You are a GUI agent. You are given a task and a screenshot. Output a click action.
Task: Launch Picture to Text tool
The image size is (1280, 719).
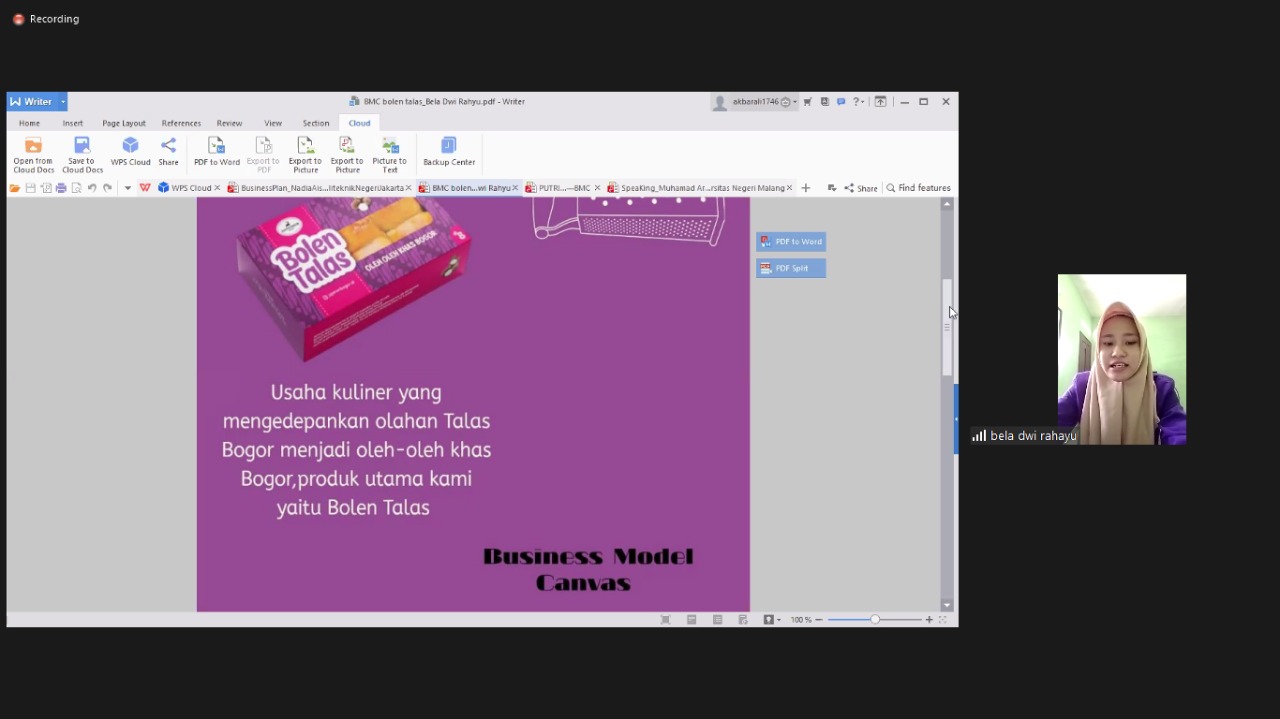[x=389, y=155]
